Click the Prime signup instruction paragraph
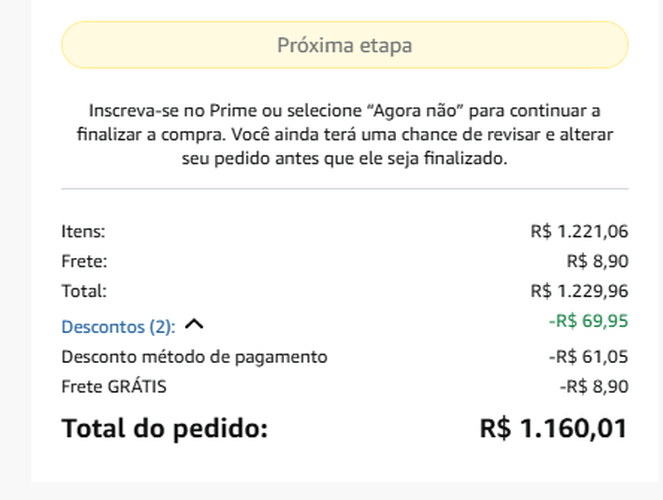Image resolution: width=663 pixels, height=500 pixels. pos(344,135)
